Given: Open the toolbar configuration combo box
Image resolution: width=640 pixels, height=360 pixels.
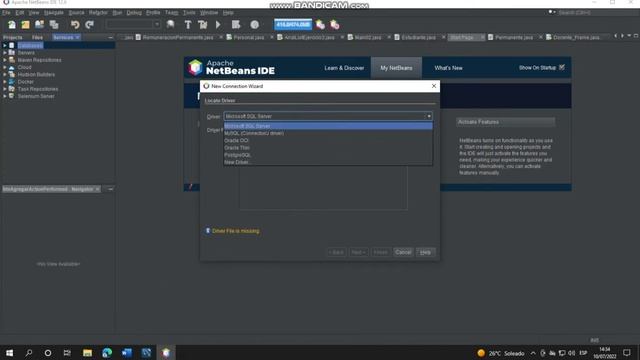Looking at the screenshot, I should [133, 25].
